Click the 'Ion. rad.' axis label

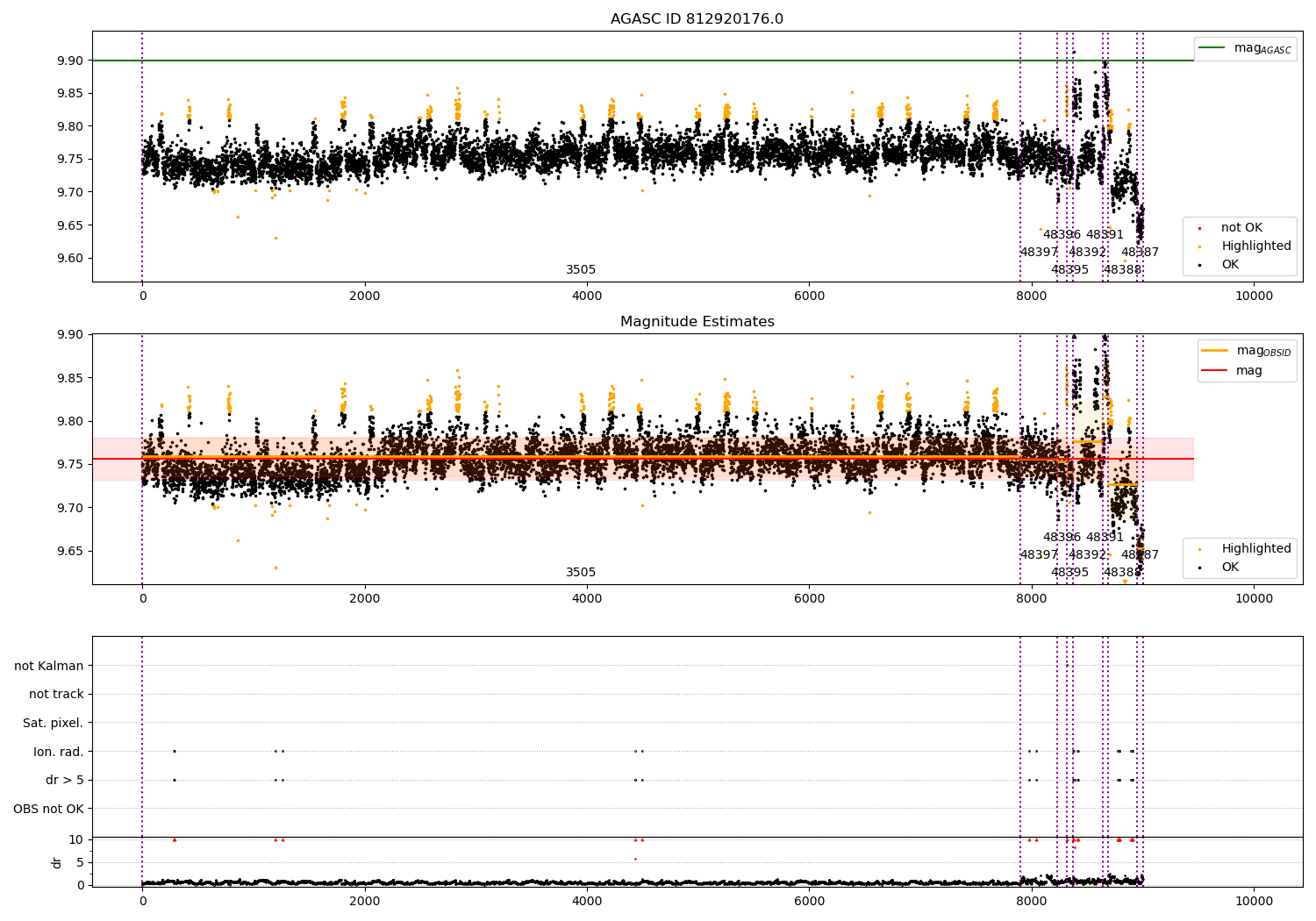pos(58,752)
